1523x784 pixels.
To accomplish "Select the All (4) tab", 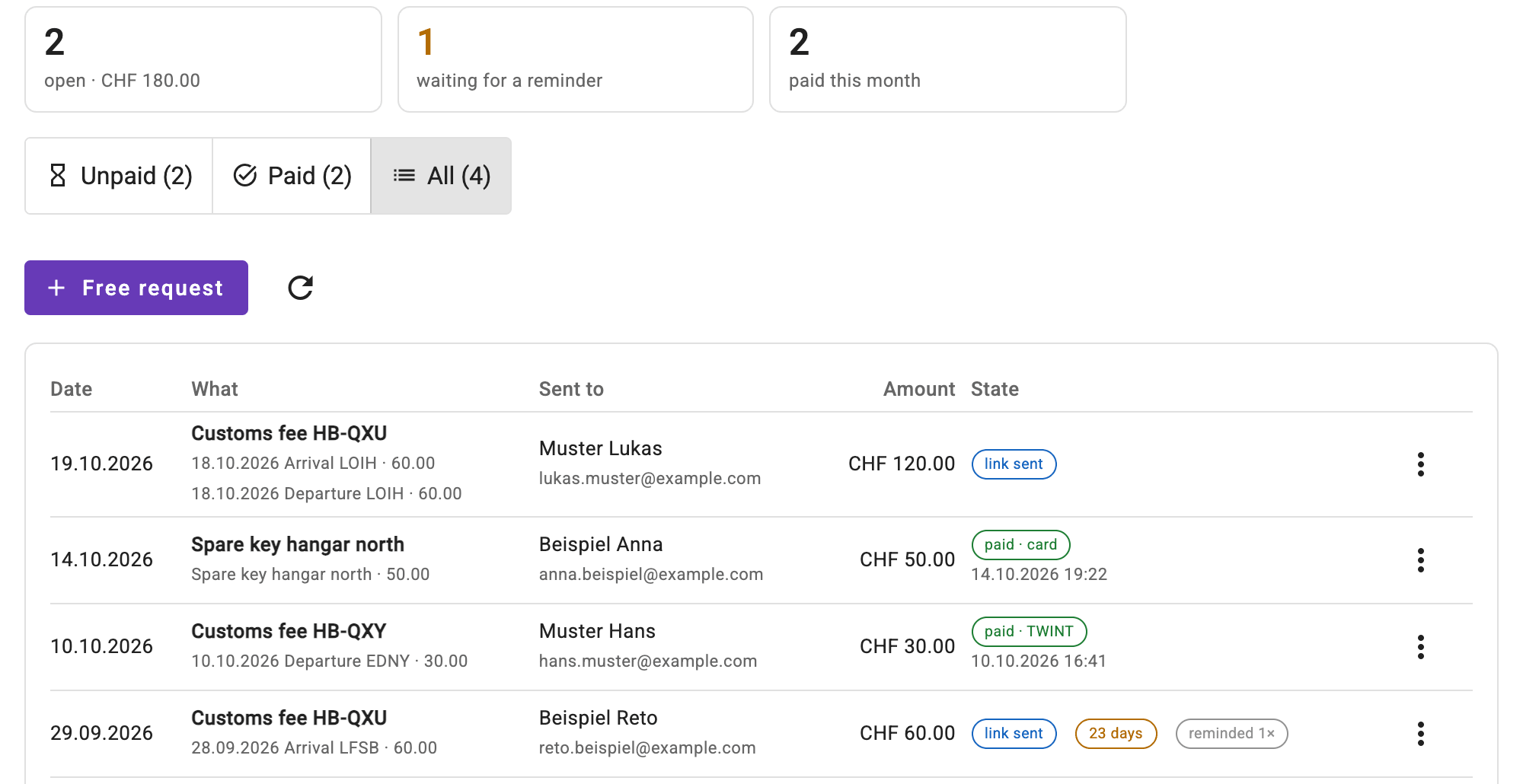I will (x=441, y=176).
